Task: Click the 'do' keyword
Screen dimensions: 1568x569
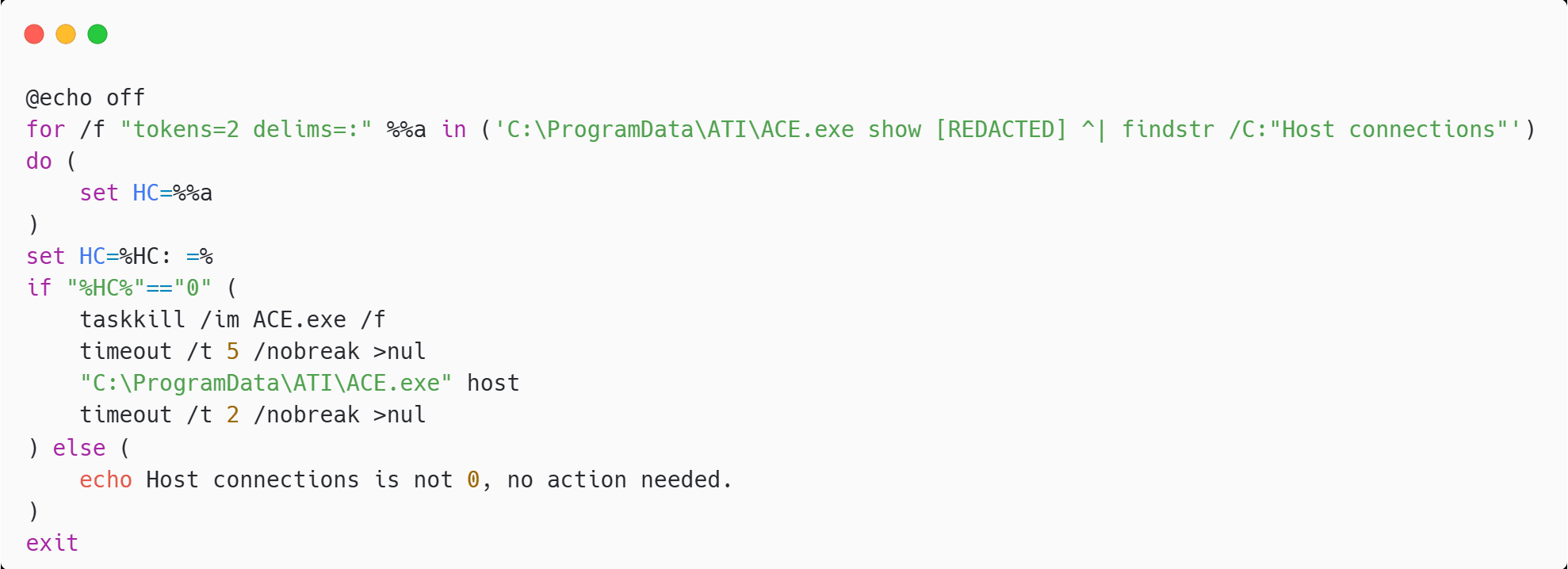Action: pos(39,162)
